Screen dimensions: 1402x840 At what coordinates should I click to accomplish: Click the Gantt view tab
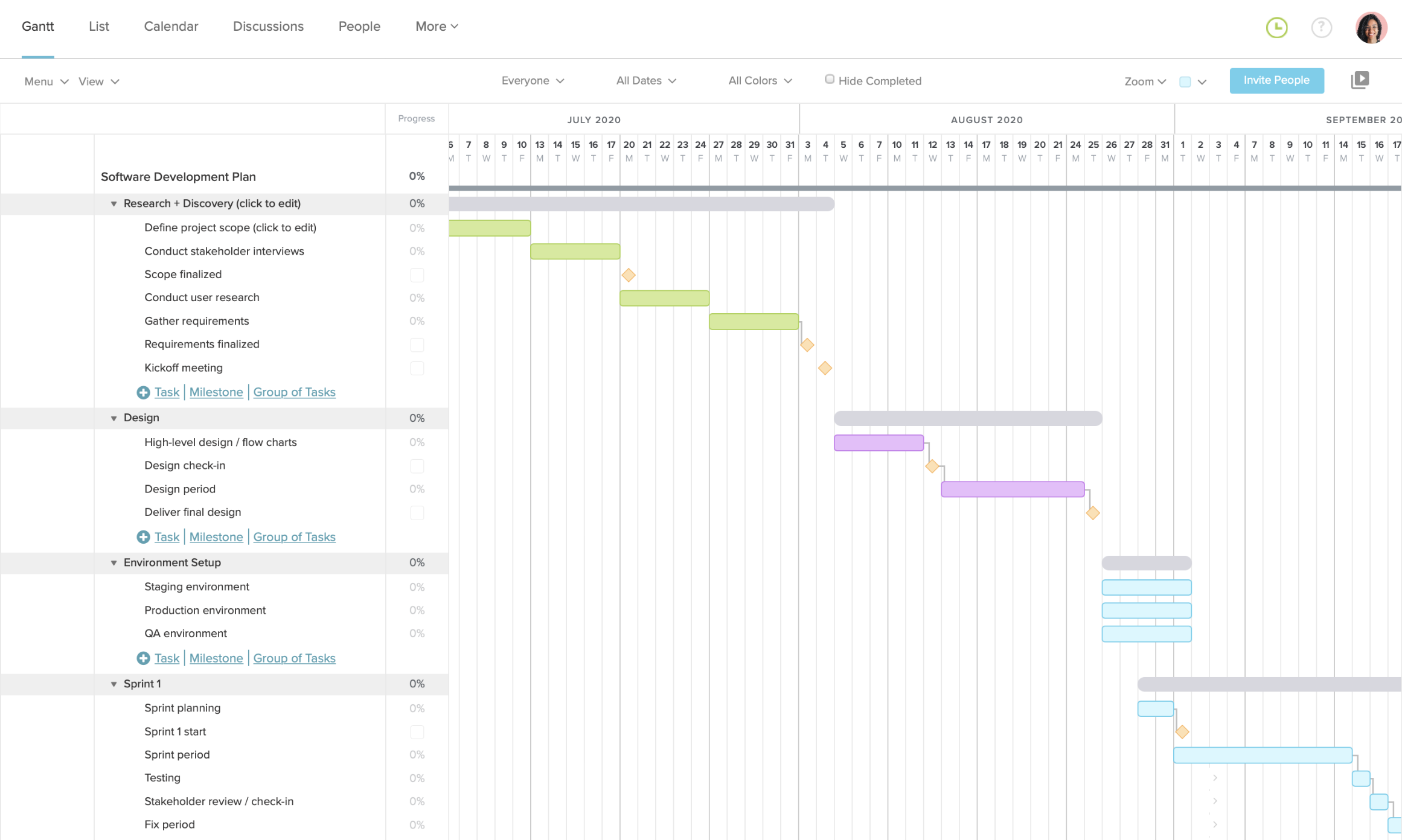click(x=38, y=26)
